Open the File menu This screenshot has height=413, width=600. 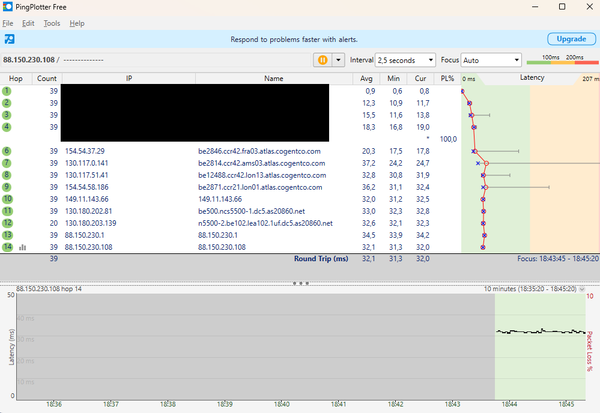pyautogui.click(x=8, y=23)
